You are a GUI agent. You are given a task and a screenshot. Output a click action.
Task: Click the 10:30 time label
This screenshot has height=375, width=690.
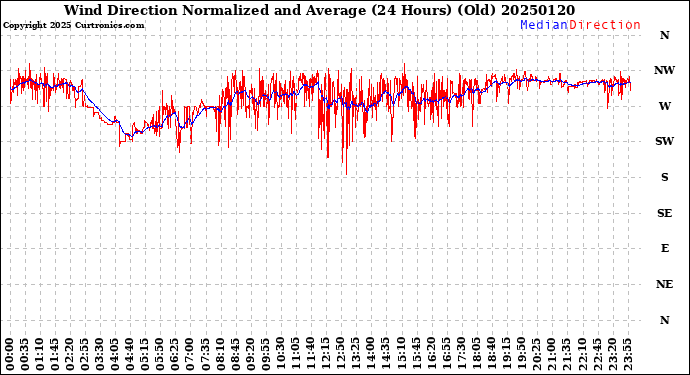pos(280,354)
